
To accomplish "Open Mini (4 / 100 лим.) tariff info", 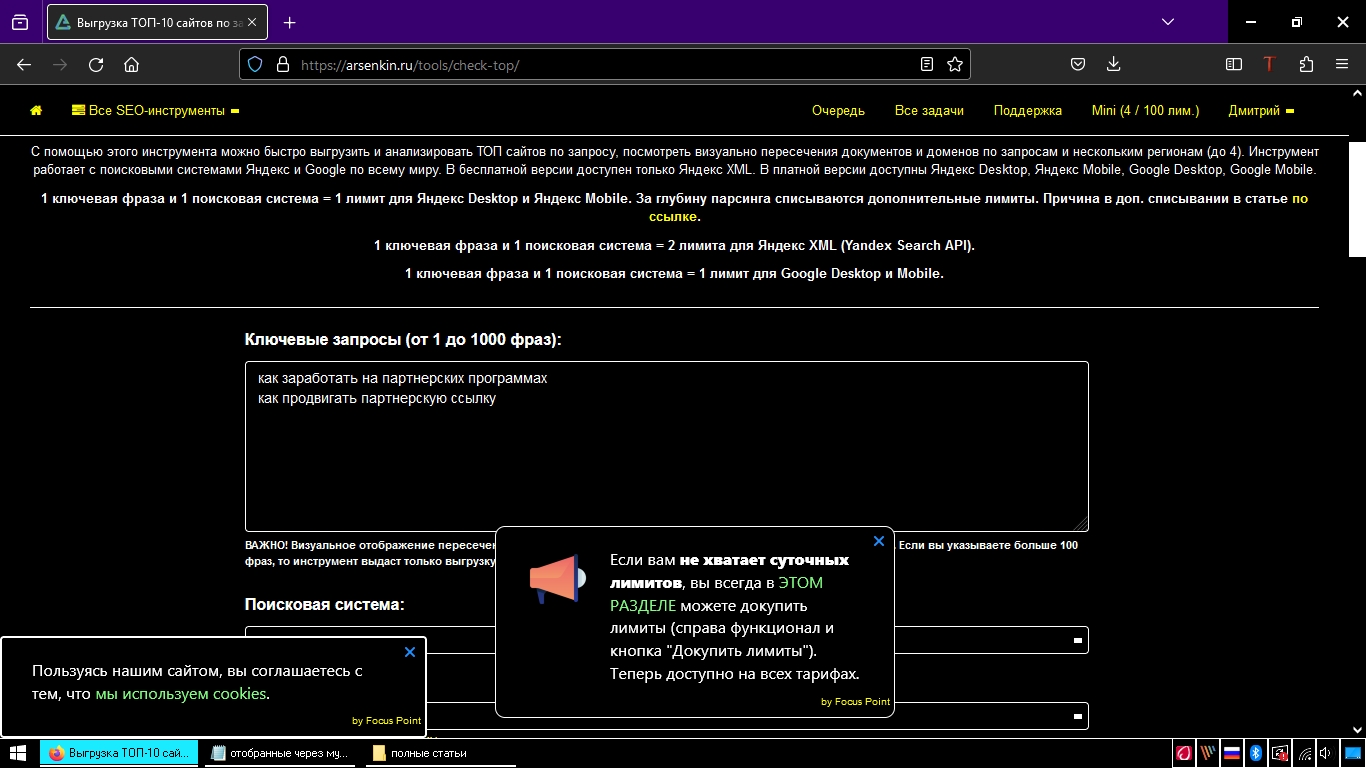I will 1145,111.
